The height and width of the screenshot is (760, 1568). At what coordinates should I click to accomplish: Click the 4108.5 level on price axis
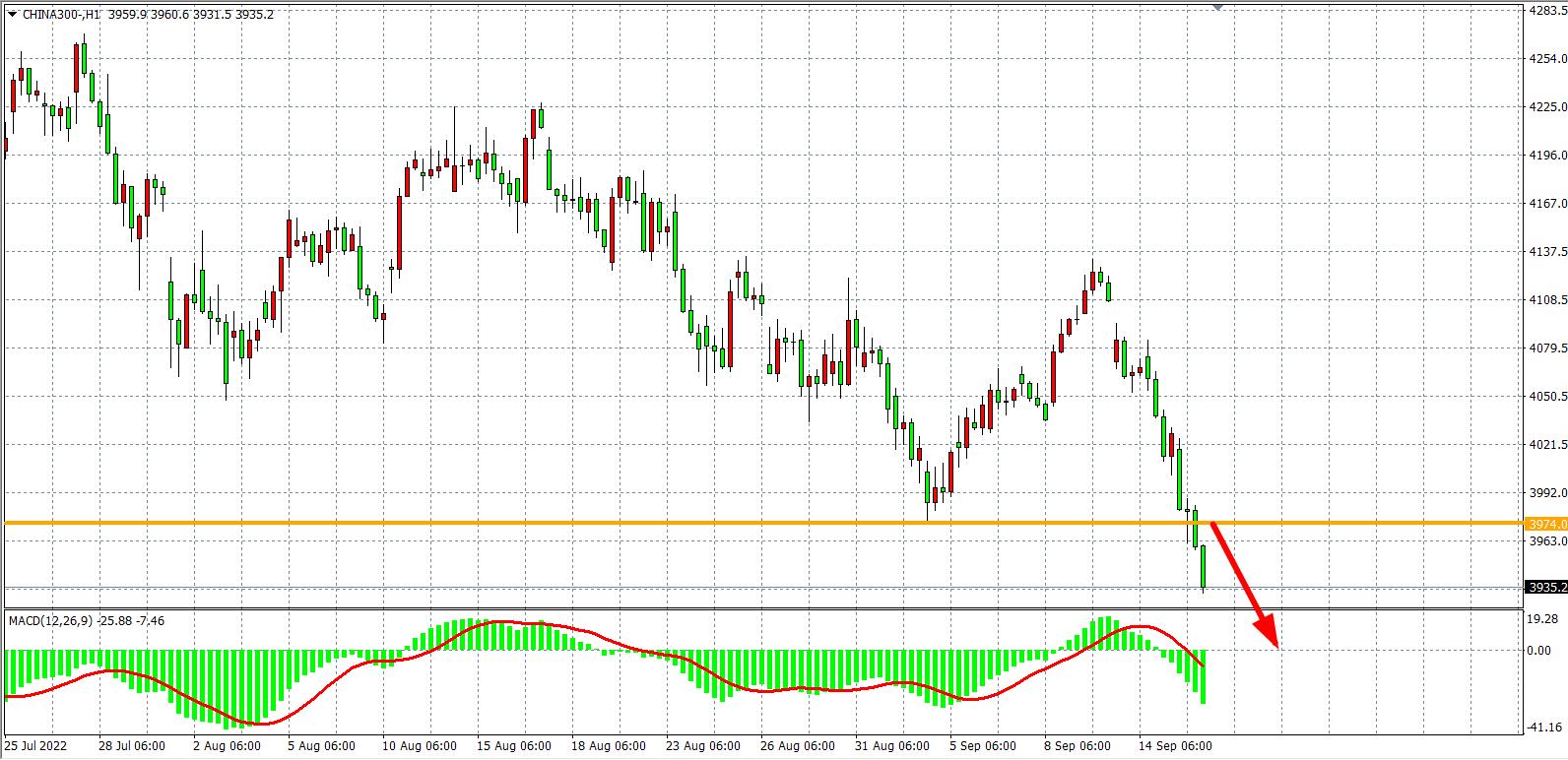[x=1546, y=300]
